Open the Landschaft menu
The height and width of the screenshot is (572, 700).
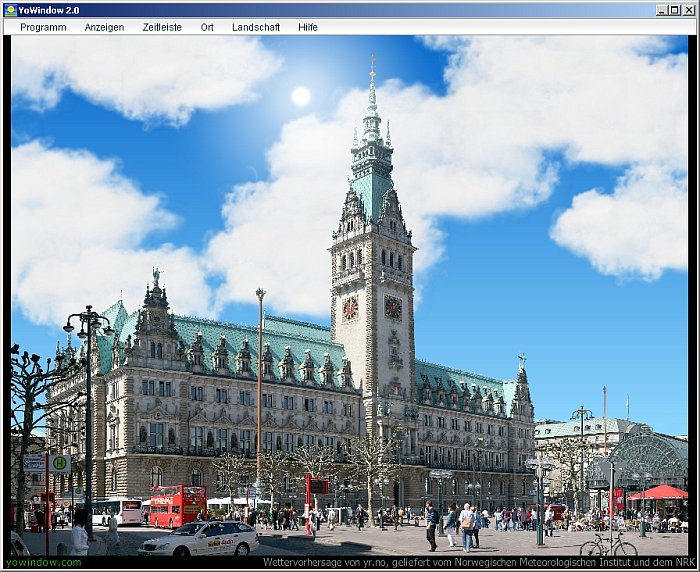pyautogui.click(x=256, y=27)
